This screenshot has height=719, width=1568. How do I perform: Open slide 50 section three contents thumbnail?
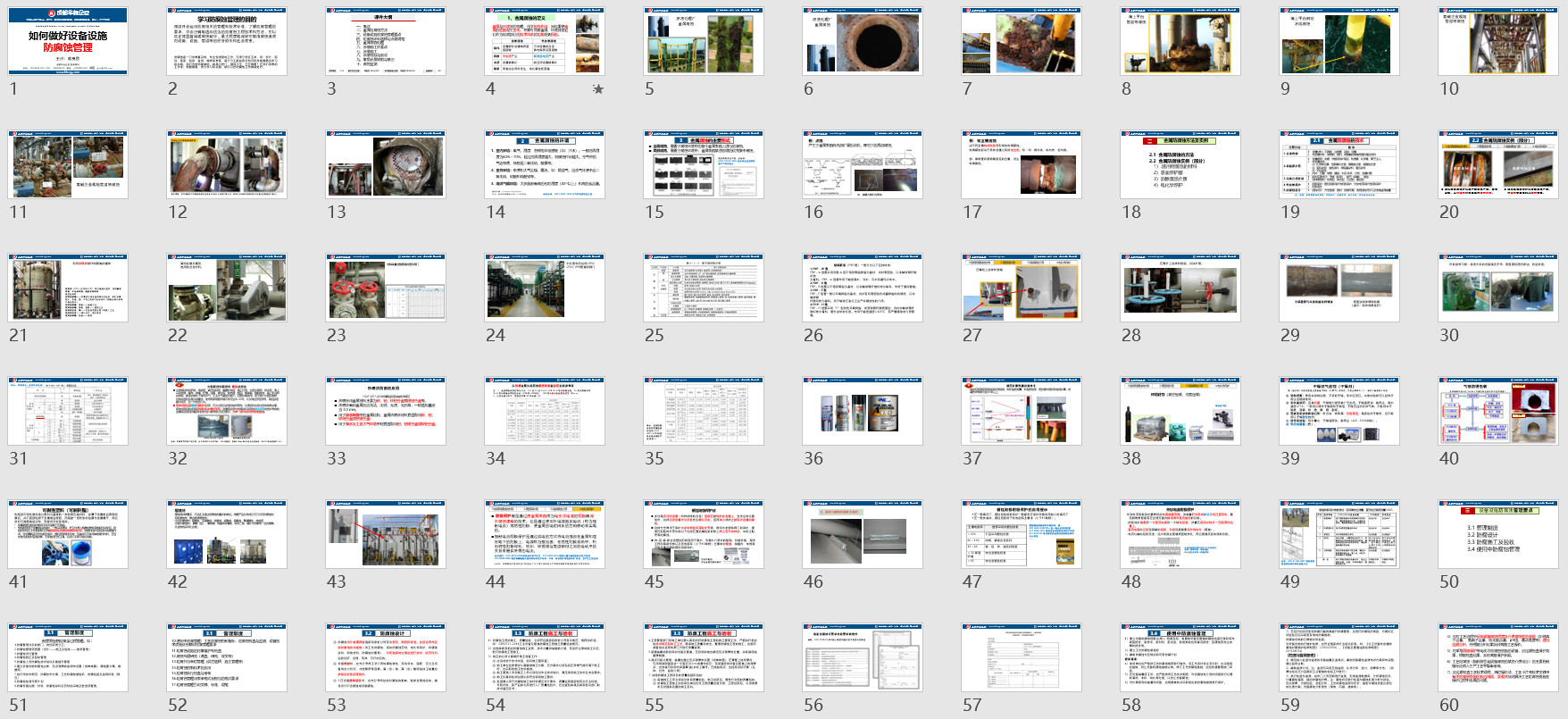(1498, 534)
